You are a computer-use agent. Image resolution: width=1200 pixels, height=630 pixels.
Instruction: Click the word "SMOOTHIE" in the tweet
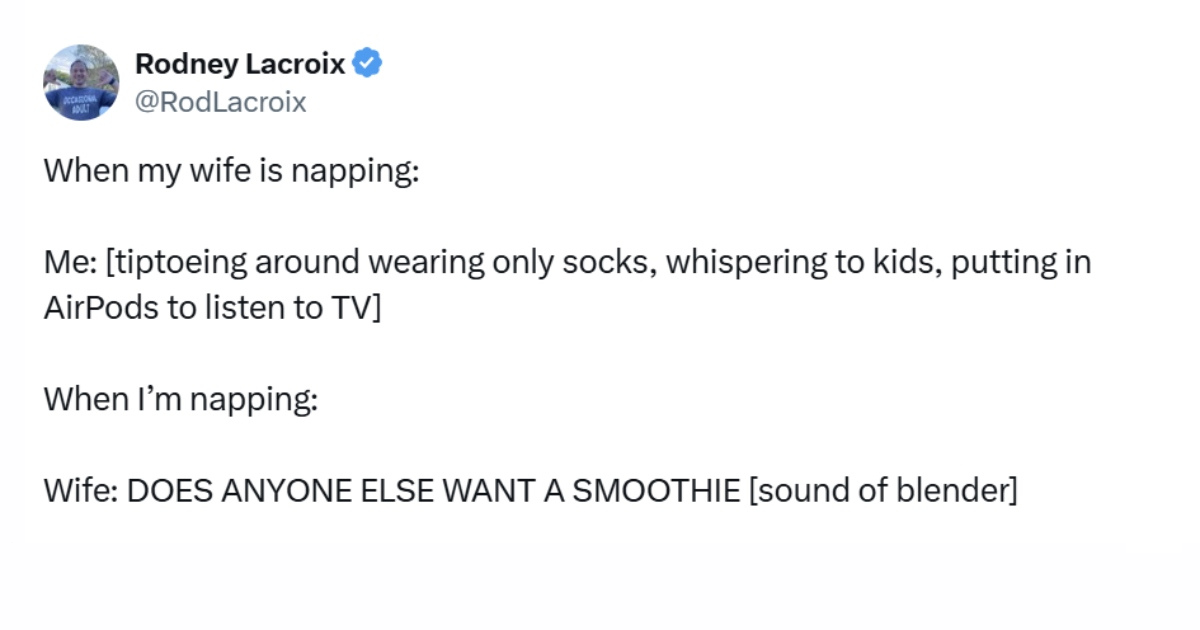click(655, 492)
